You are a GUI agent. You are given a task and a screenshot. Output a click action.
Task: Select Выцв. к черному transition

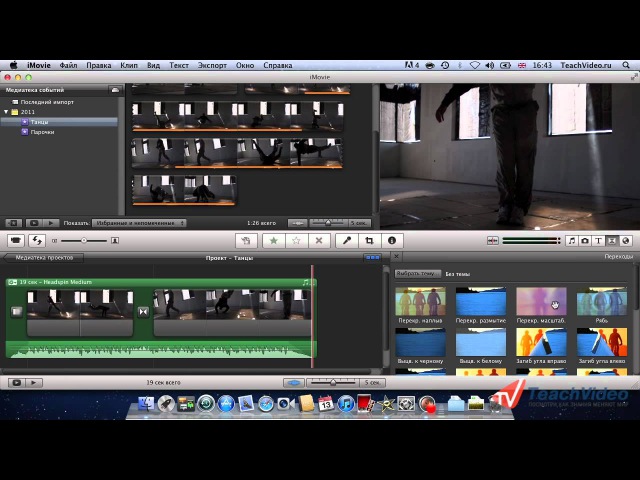(x=420, y=346)
